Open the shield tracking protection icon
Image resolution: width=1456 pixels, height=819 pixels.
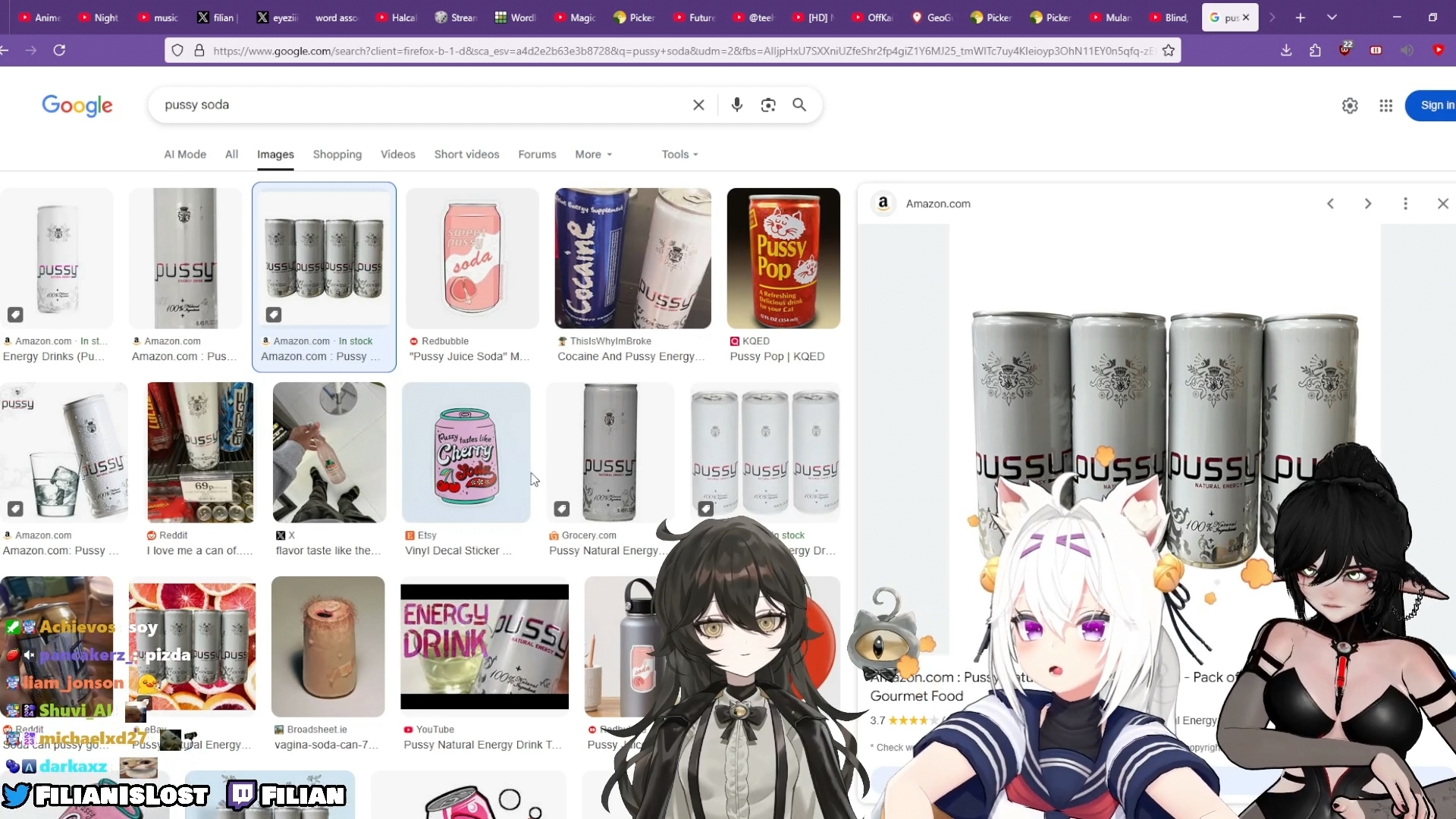tap(177, 50)
